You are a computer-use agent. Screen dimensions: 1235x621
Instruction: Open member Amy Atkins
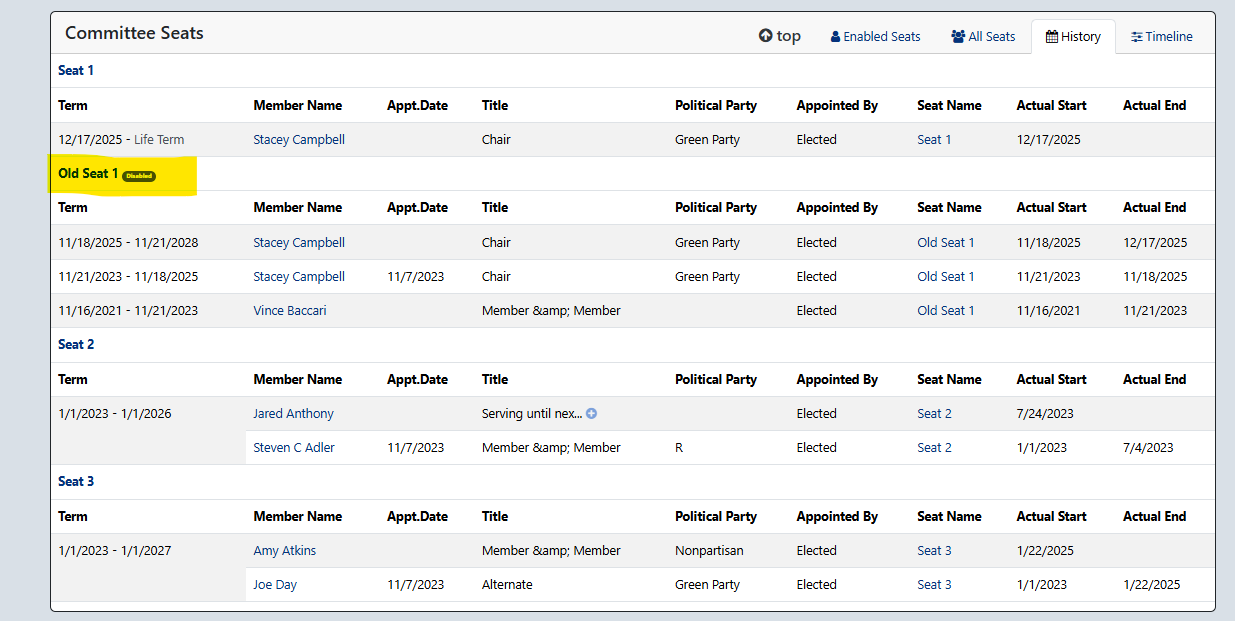[285, 551]
